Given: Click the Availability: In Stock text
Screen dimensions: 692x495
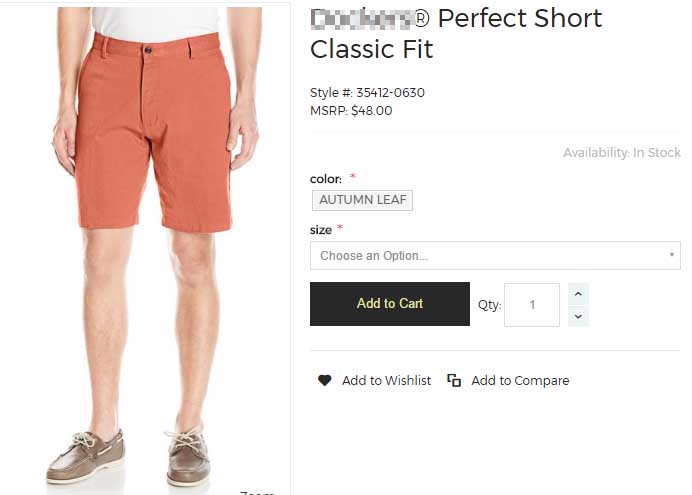Looking at the screenshot, I should pyautogui.click(x=621, y=153).
